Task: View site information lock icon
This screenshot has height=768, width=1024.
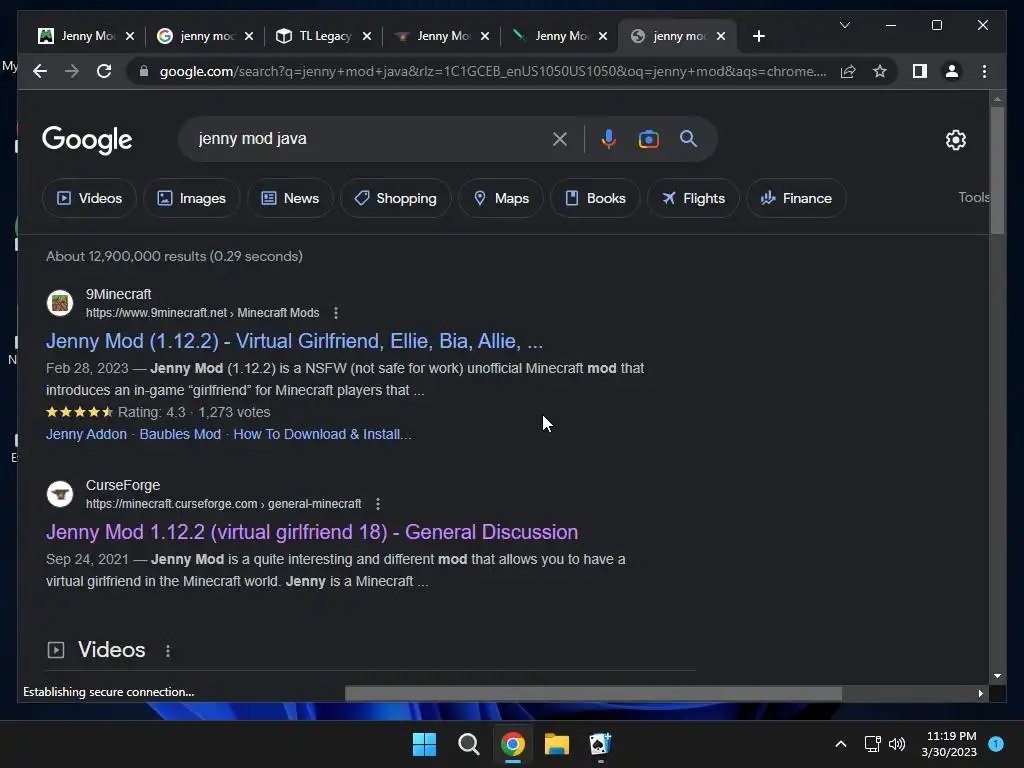Action: coord(144,71)
